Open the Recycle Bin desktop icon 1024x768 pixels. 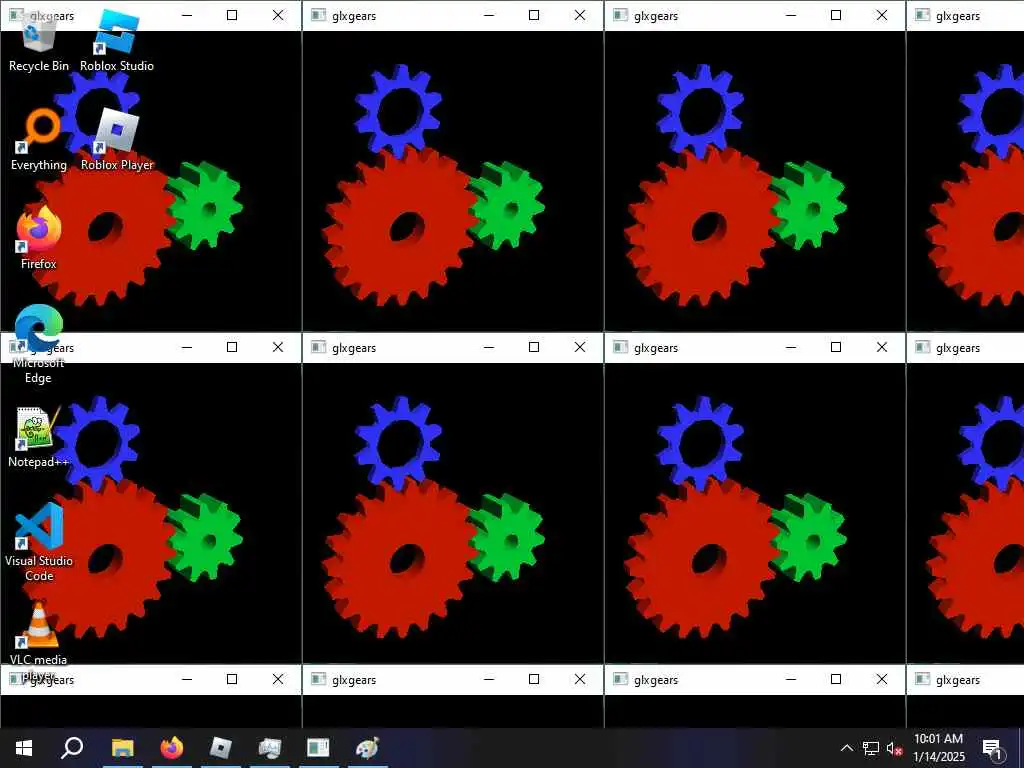tap(39, 40)
